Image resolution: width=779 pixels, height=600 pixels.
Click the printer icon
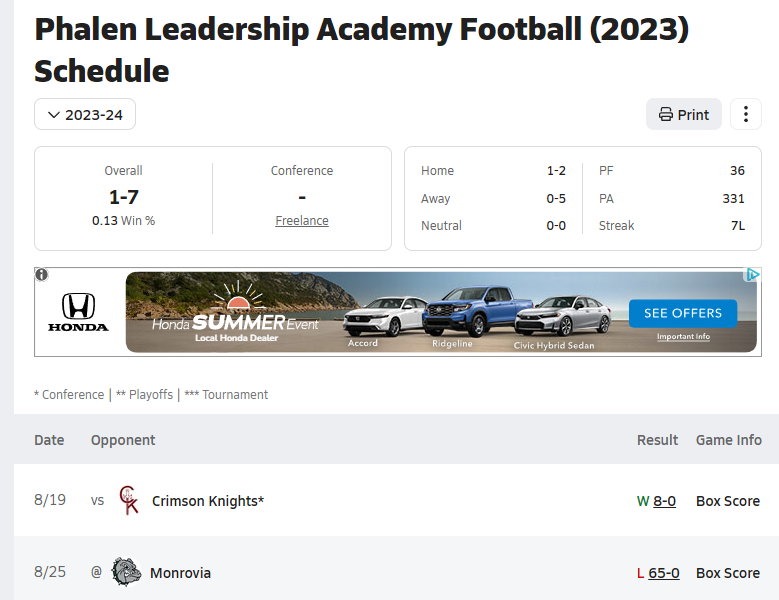click(x=666, y=114)
